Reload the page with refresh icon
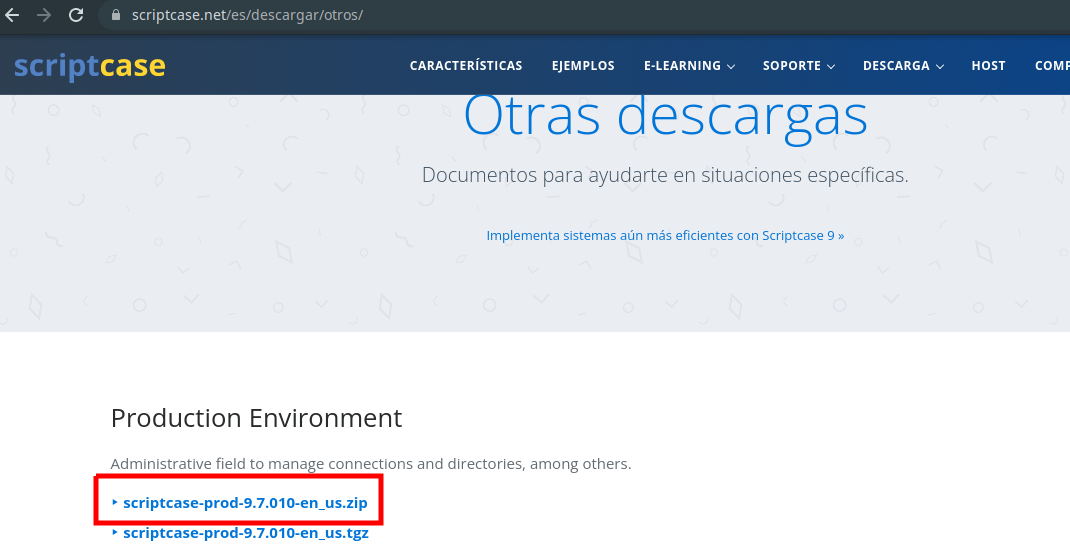Viewport: 1070px width, 559px height. click(76, 15)
